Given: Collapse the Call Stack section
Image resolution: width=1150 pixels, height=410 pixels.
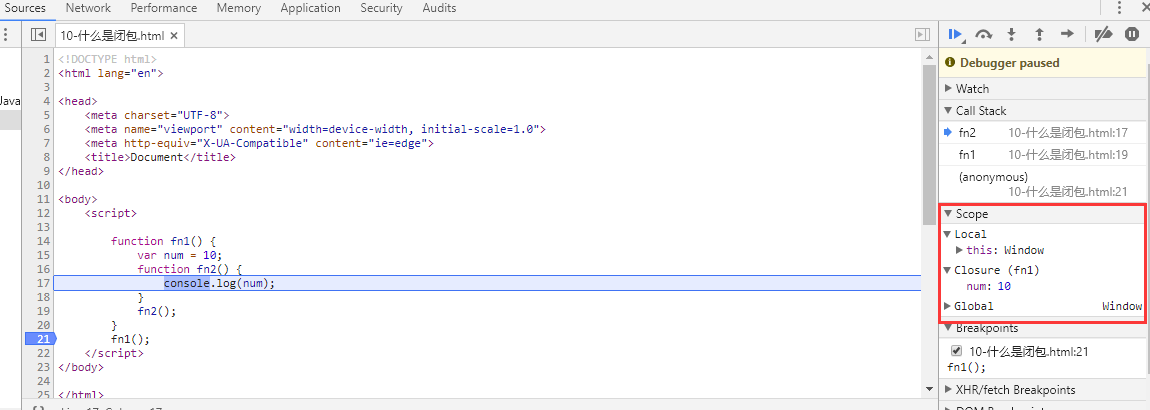Looking at the screenshot, I should [948, 111].
